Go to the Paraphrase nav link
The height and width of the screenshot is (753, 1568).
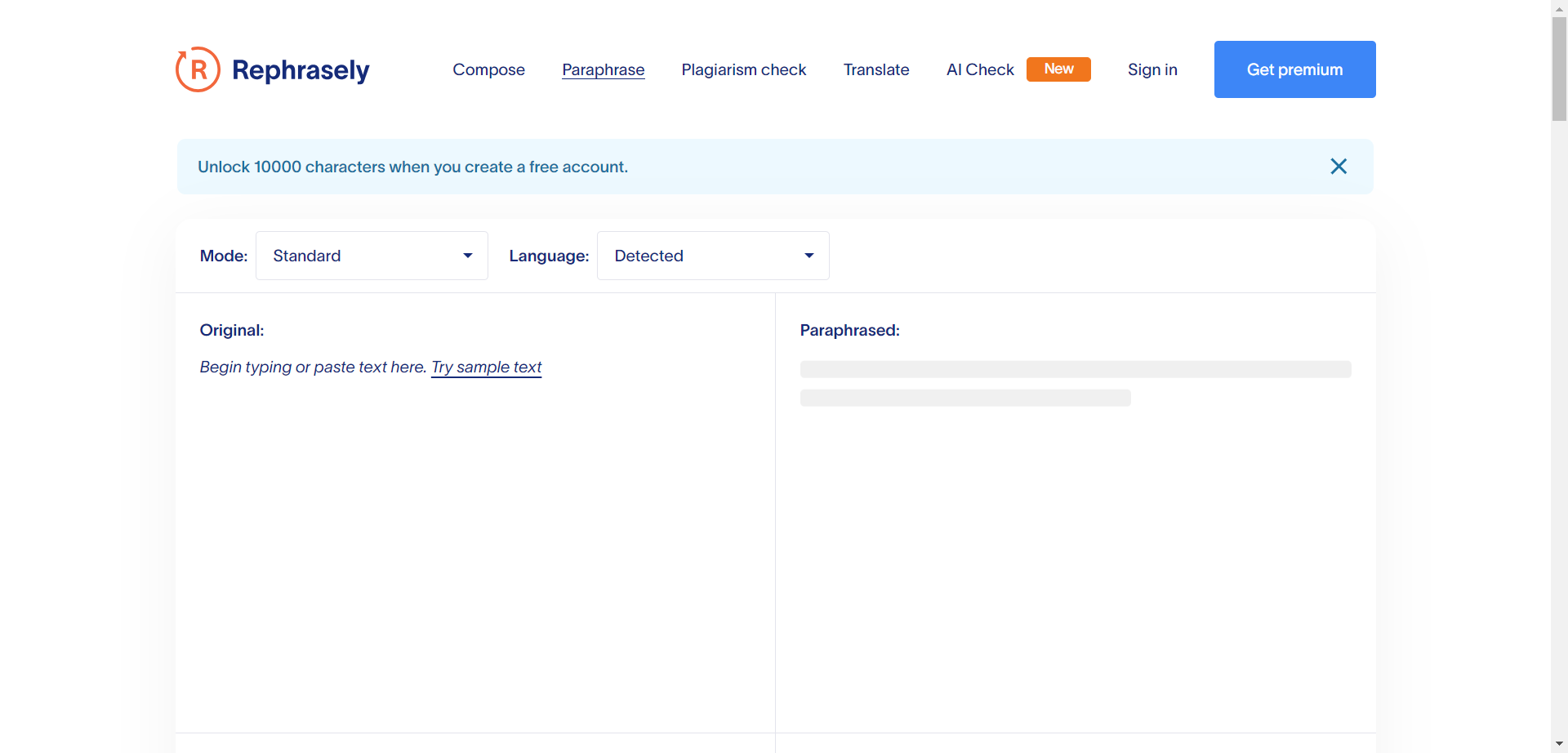coord(603,70)
